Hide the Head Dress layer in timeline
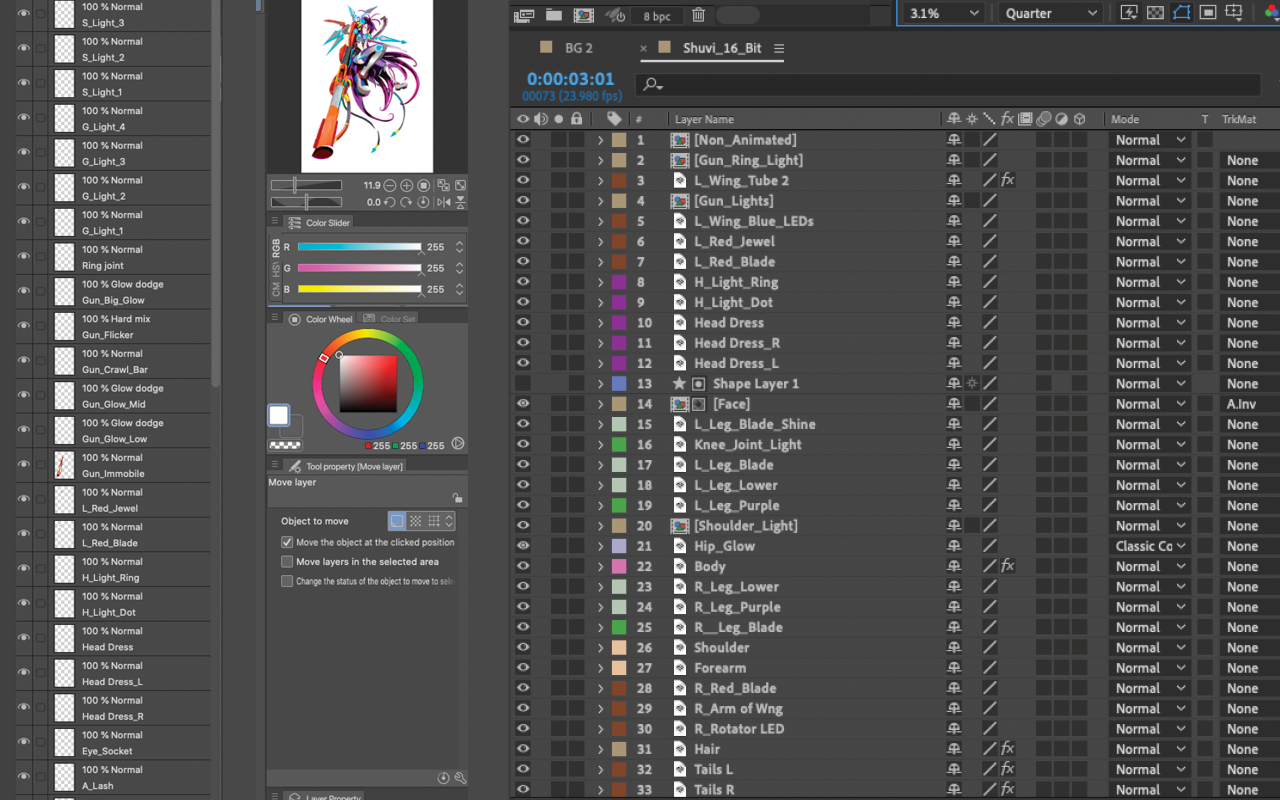Viewport: 1280px width, 800px height. (x=522, y=323)
